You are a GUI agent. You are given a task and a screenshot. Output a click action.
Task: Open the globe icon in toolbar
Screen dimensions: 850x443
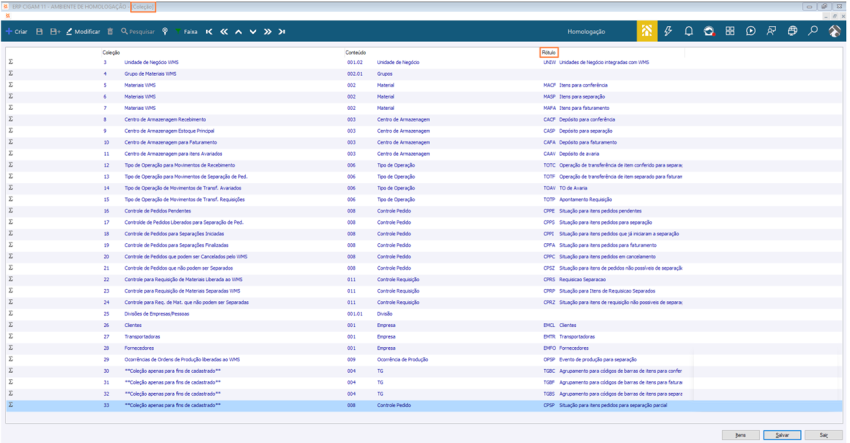[792, 31]
